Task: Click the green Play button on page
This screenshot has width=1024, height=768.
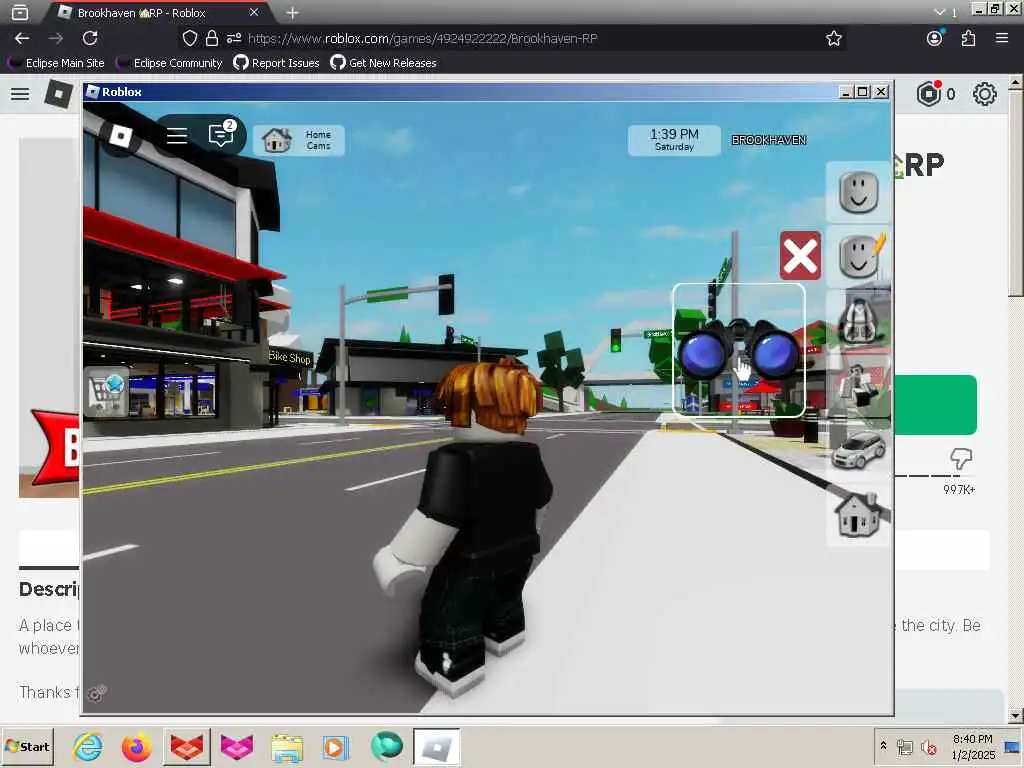Action: tap(935, 405)
